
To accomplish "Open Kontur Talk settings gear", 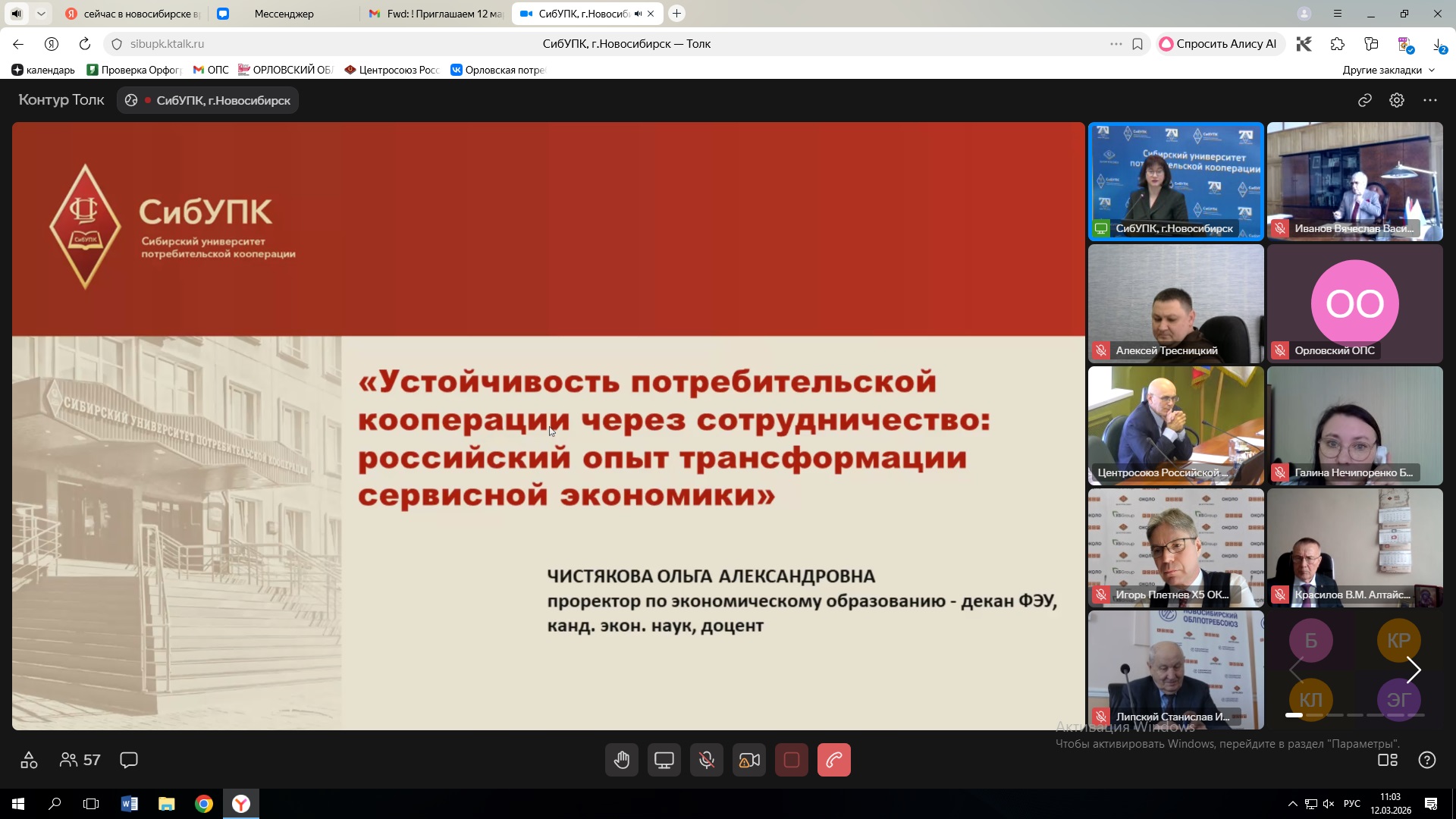I will pyautogui.click(x=1397, y=100).
